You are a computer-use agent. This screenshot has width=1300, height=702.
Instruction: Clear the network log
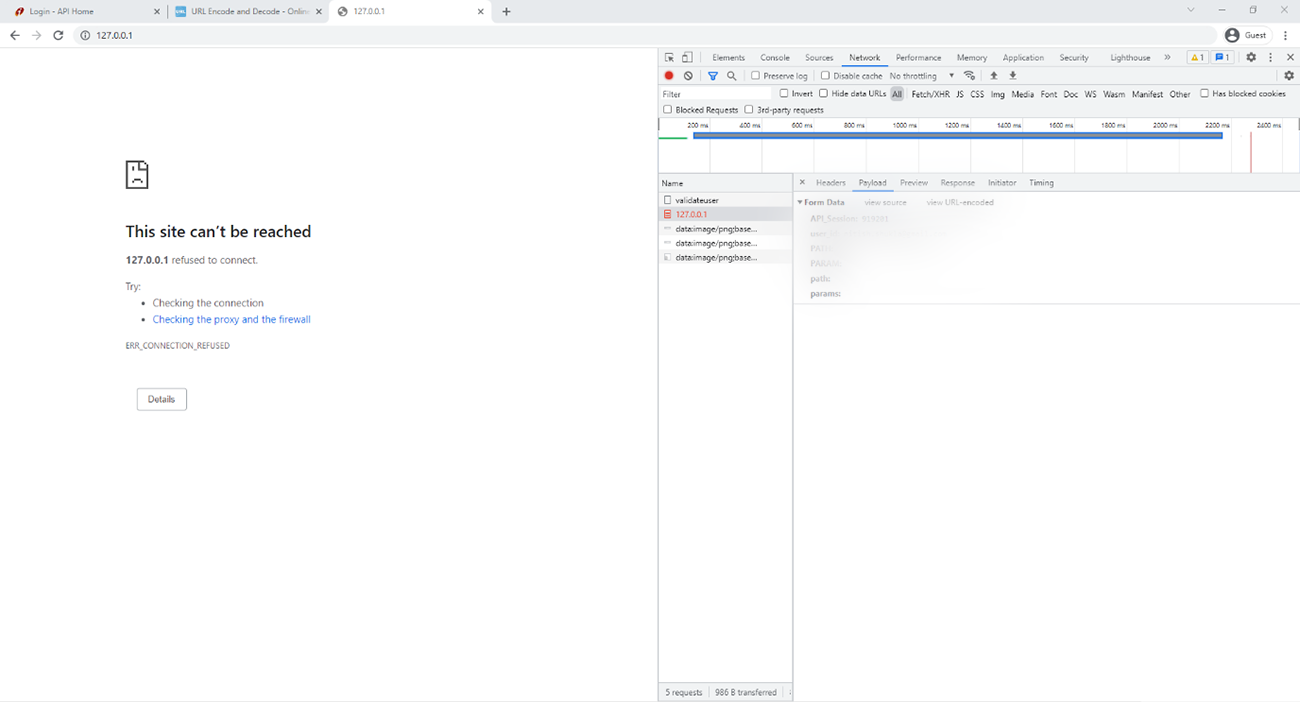point(687,75)
